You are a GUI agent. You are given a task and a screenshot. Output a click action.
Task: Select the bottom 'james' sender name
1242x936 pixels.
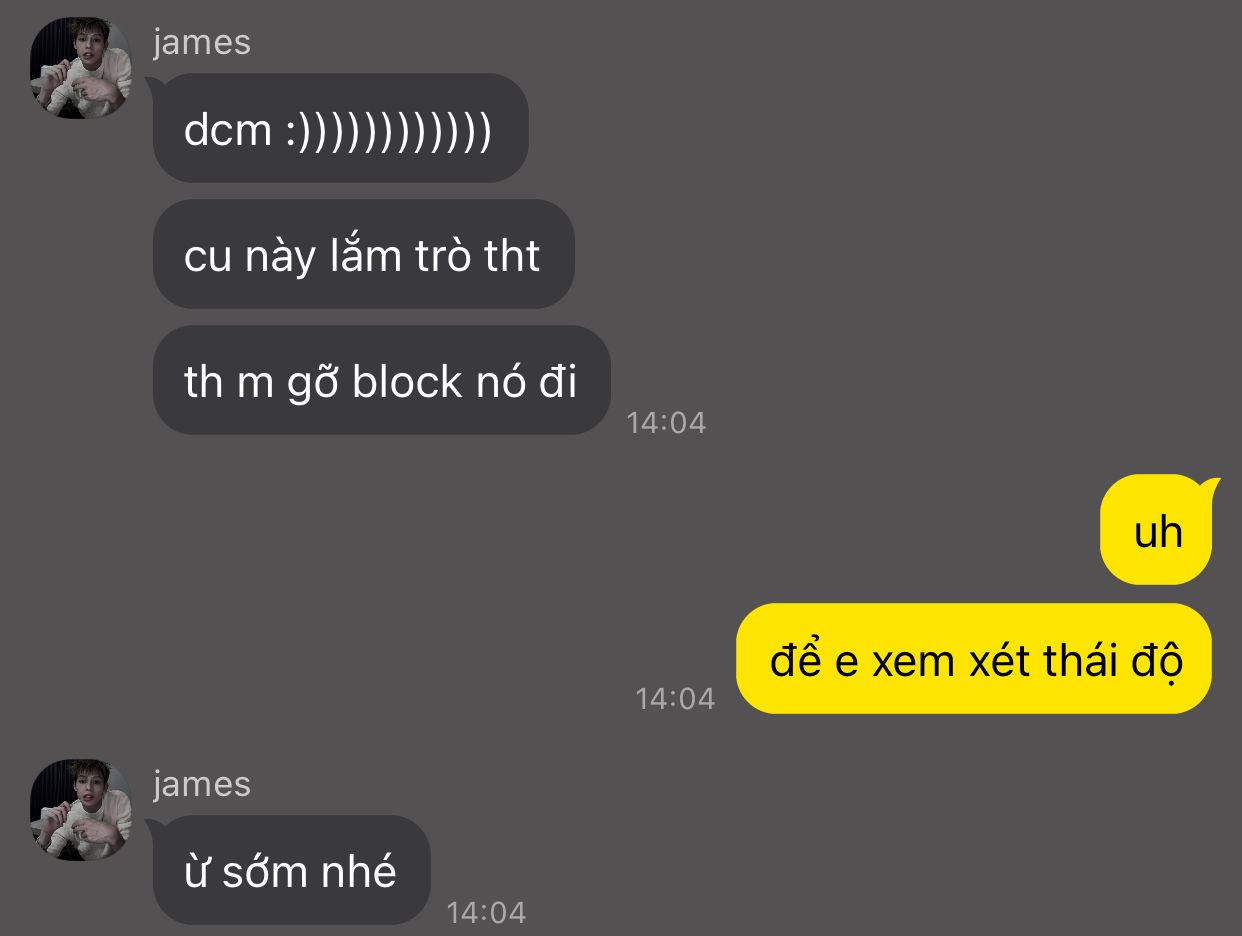(x=201, y=784)
